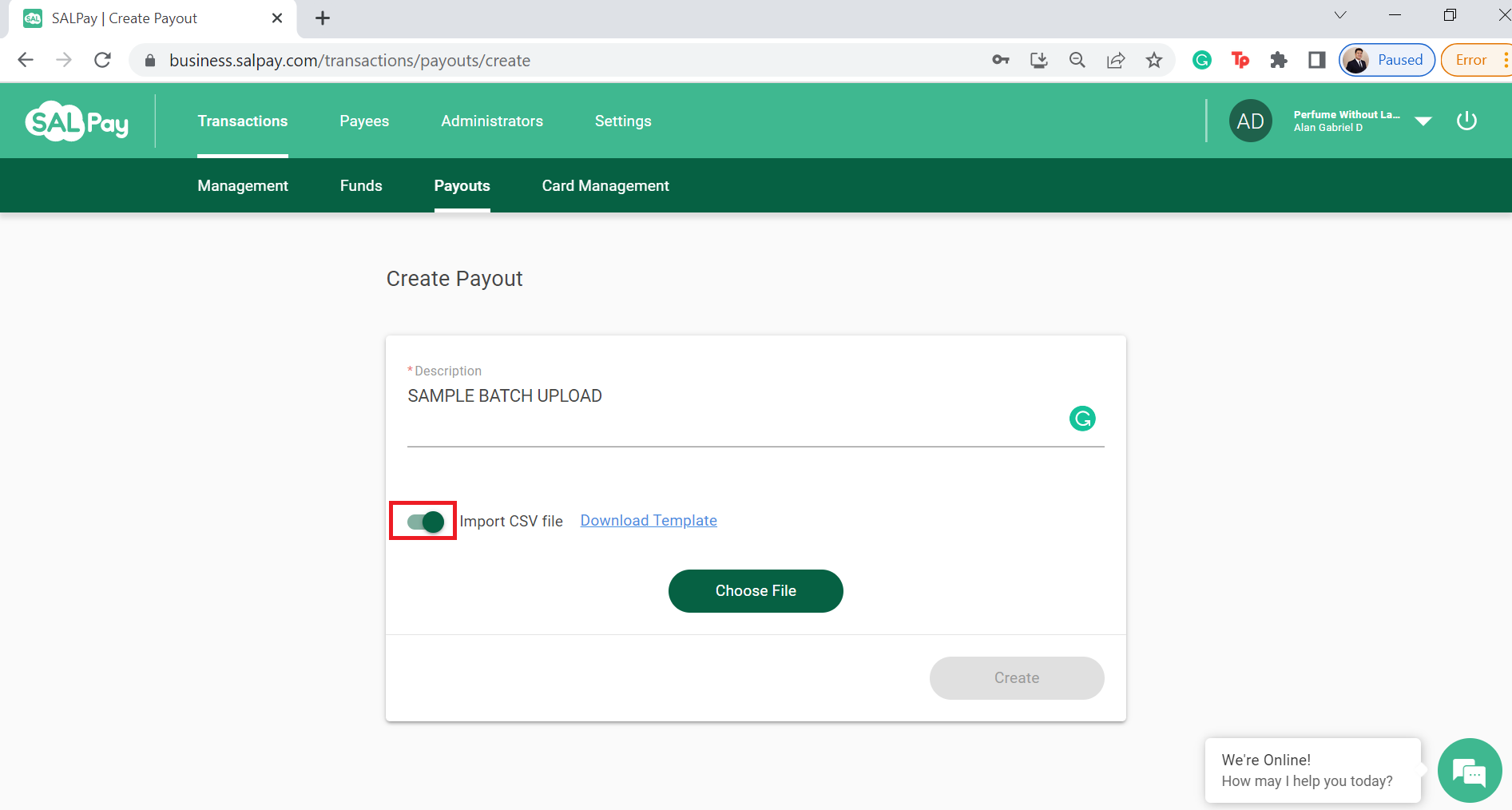
Task: Open the Payees menu
Action: click(x=364, y=121)
